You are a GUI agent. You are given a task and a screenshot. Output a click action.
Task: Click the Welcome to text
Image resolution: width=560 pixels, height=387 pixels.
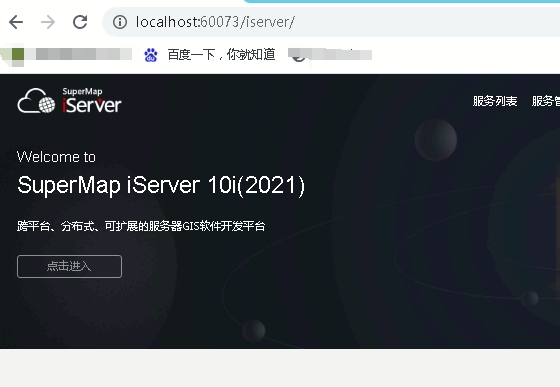tap(56, 157)
